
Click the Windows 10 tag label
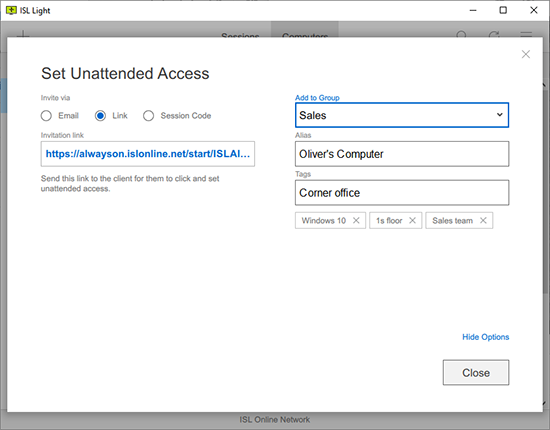324,221
